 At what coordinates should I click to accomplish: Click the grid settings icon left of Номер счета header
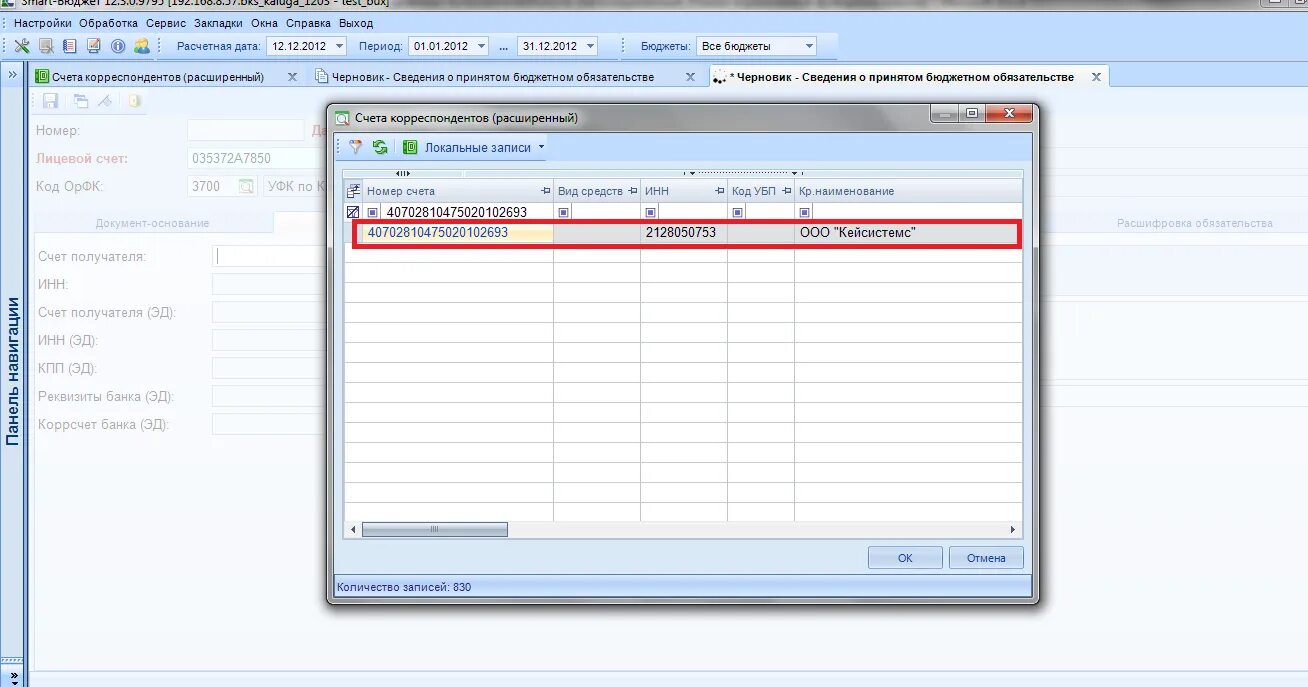[353, 191]
